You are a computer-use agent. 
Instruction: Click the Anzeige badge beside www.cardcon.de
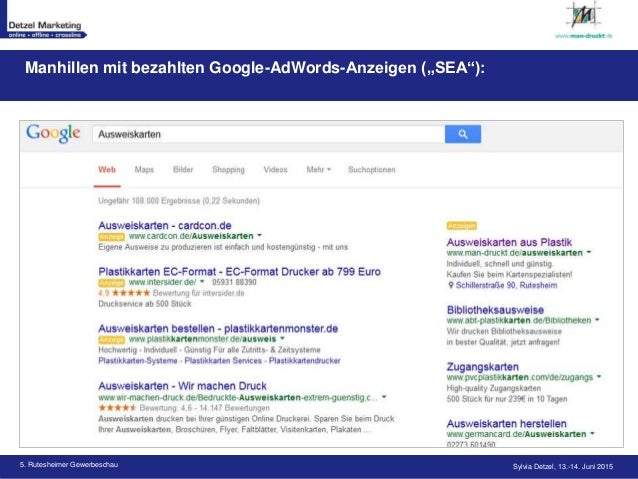click(111, 236)
